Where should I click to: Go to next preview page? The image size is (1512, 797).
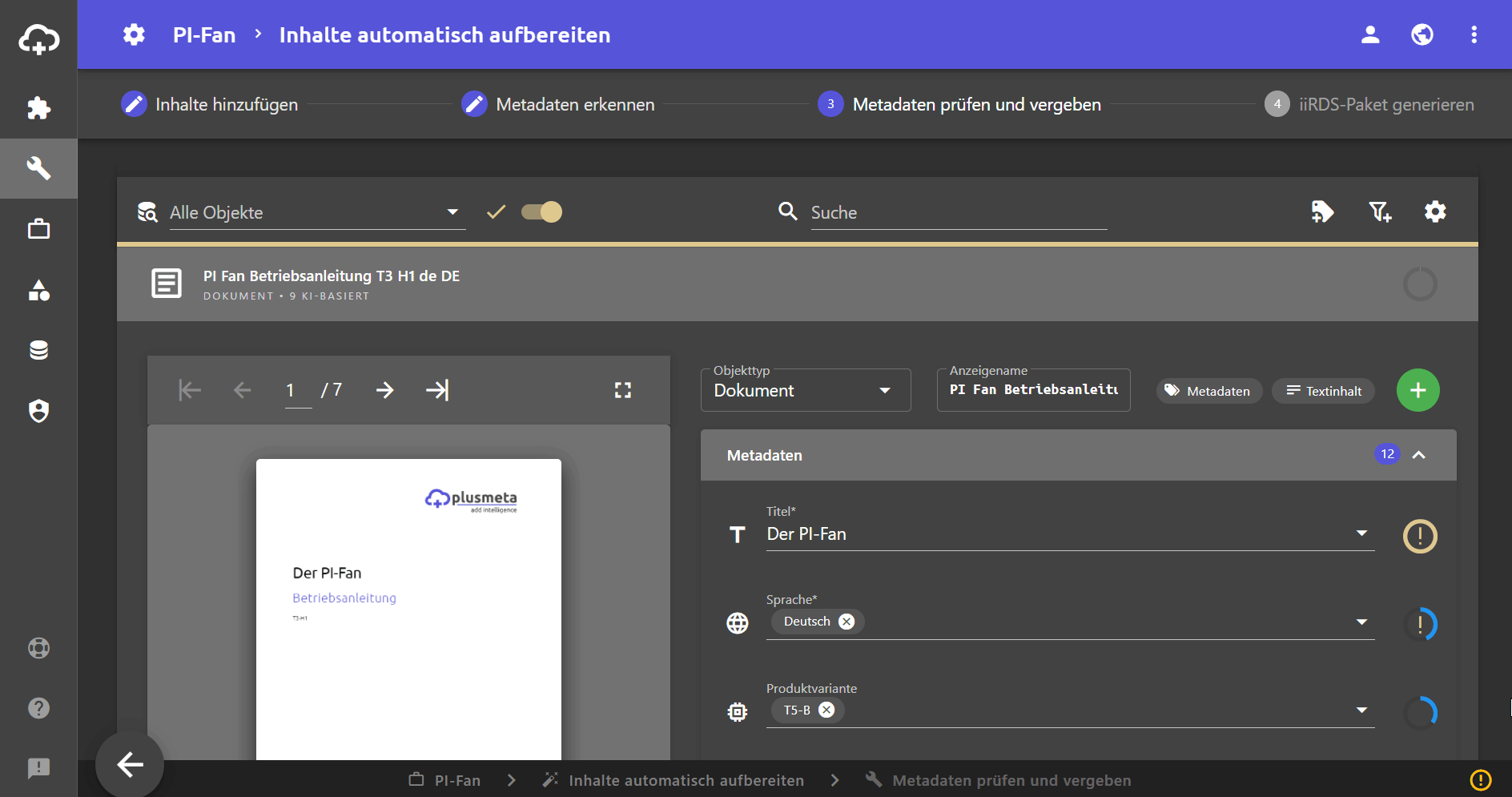[385, 390]
